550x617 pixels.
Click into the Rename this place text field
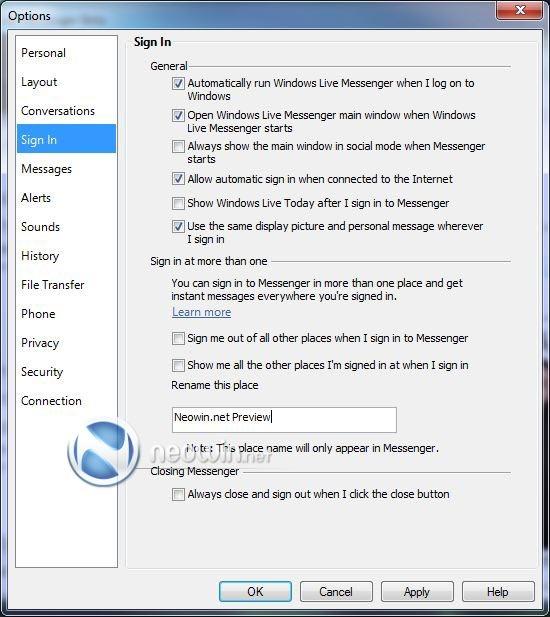click(x=284, y=419)
